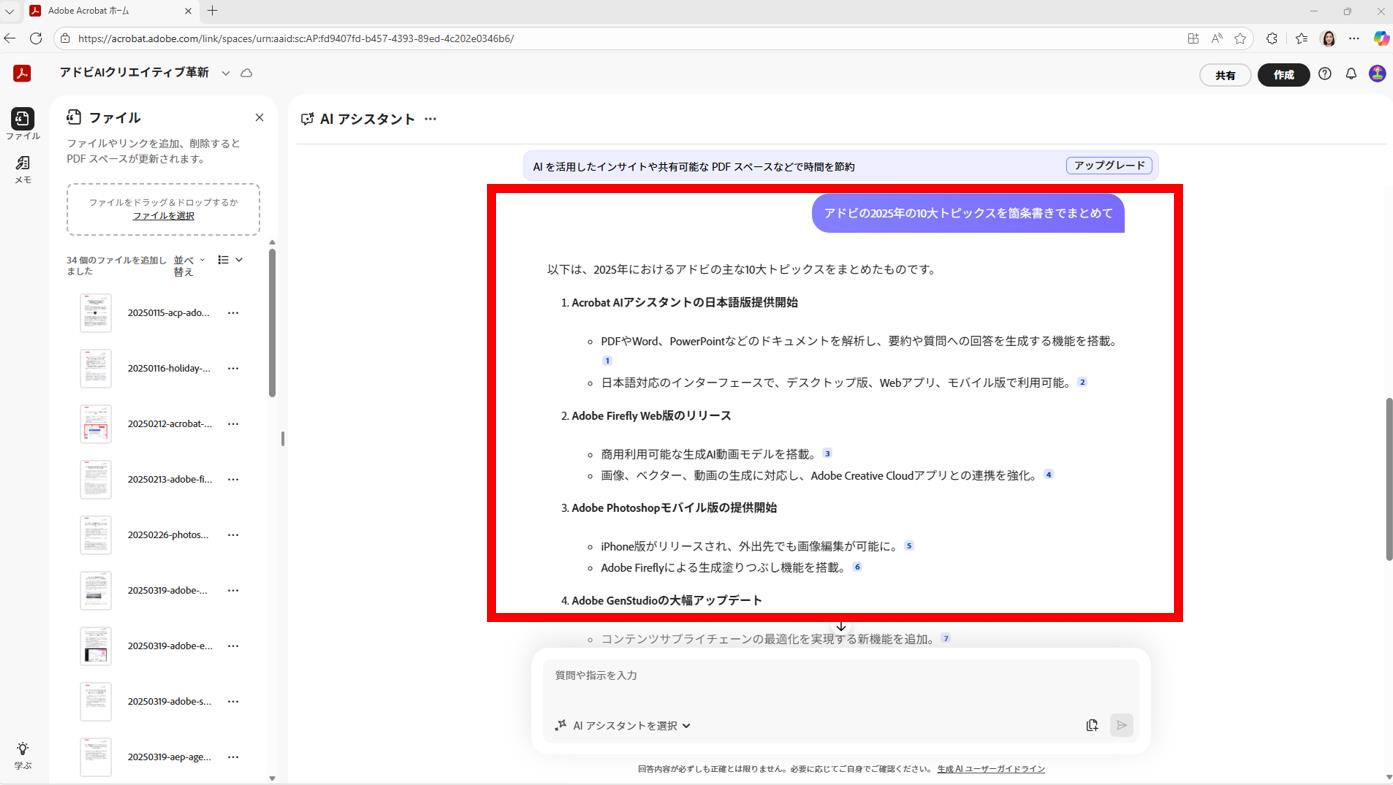Open citation 4 in the answer
Image resolution: width=1393 pixels, height=785 pixels.
click(1048, 475)
